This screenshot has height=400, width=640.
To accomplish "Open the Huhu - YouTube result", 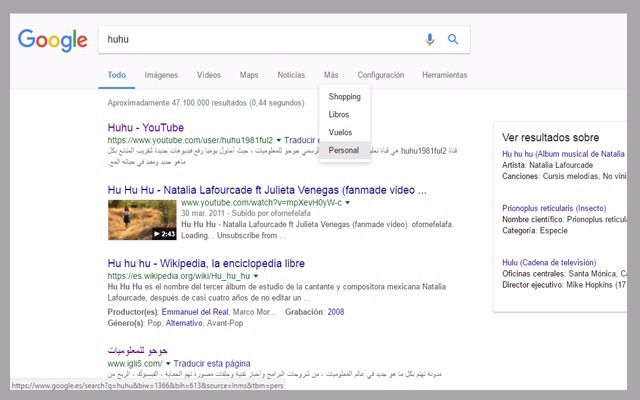I will click(x=146, y=127).
